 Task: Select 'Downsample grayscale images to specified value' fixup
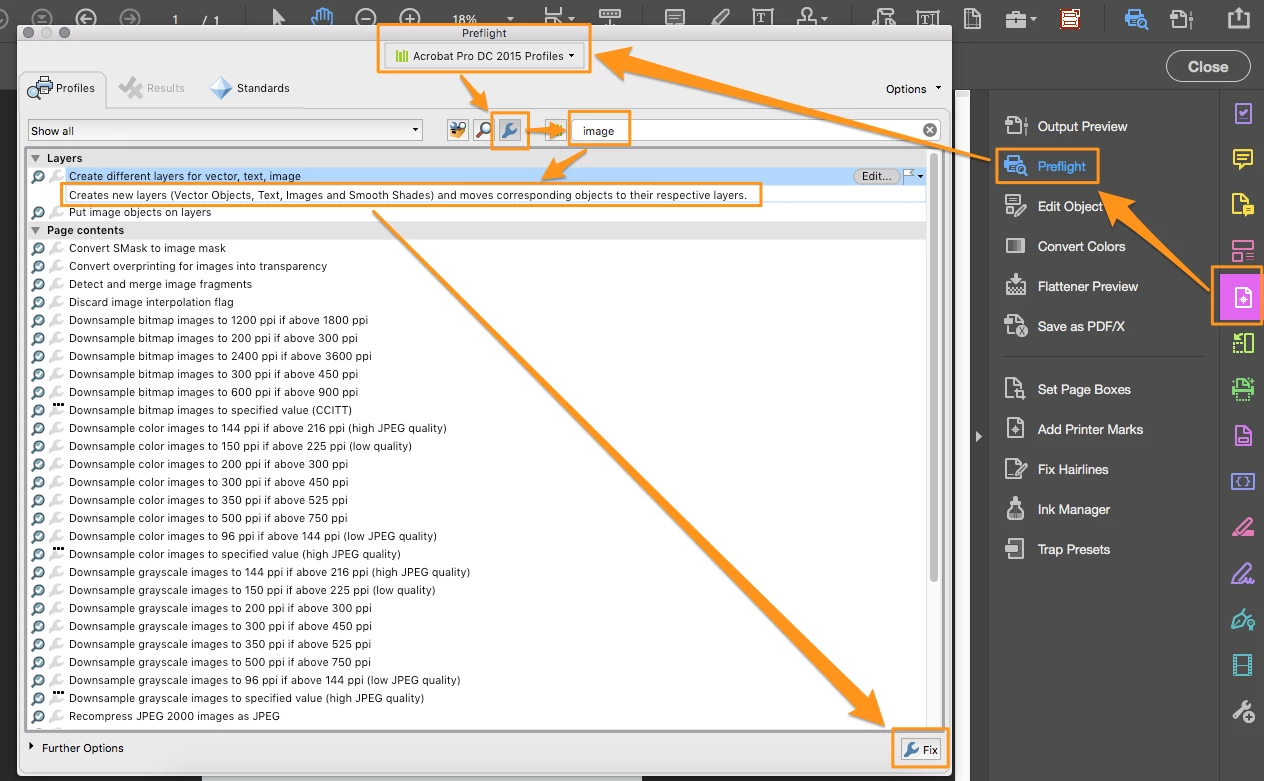click(246, 698)
